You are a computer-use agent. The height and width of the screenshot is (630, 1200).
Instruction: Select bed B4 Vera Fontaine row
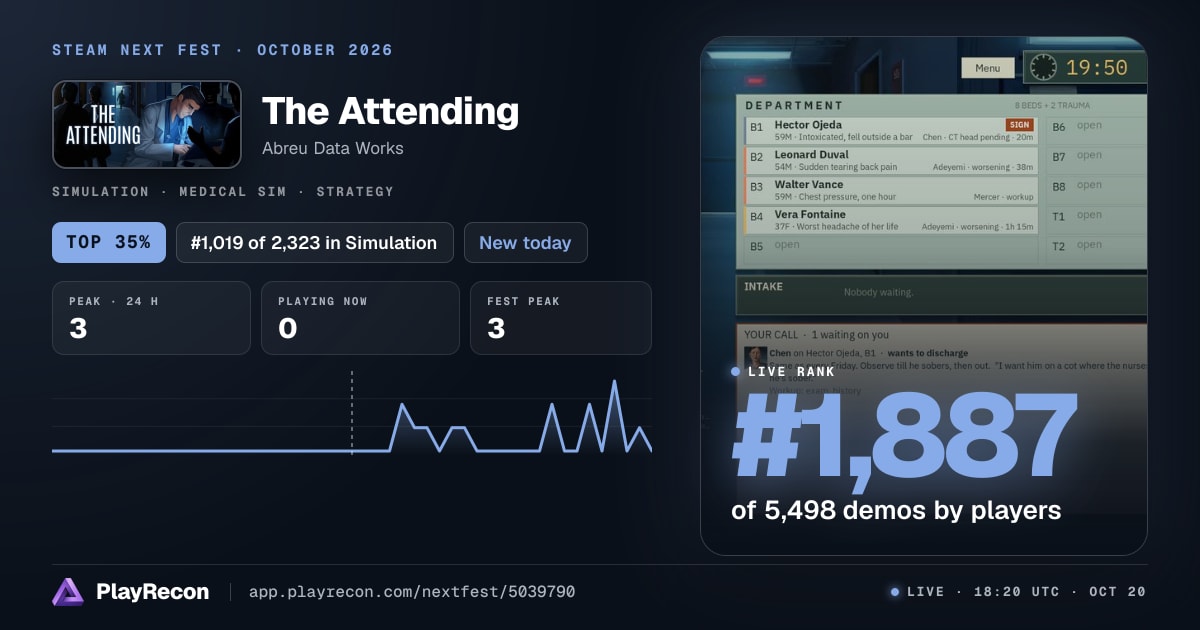click(x=891, y=221)
